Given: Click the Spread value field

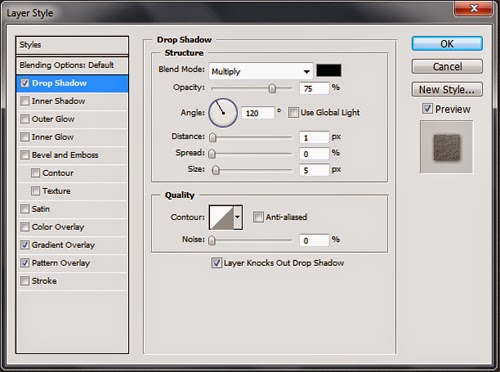Looking at the screenshot, I should tap(314, 154).
